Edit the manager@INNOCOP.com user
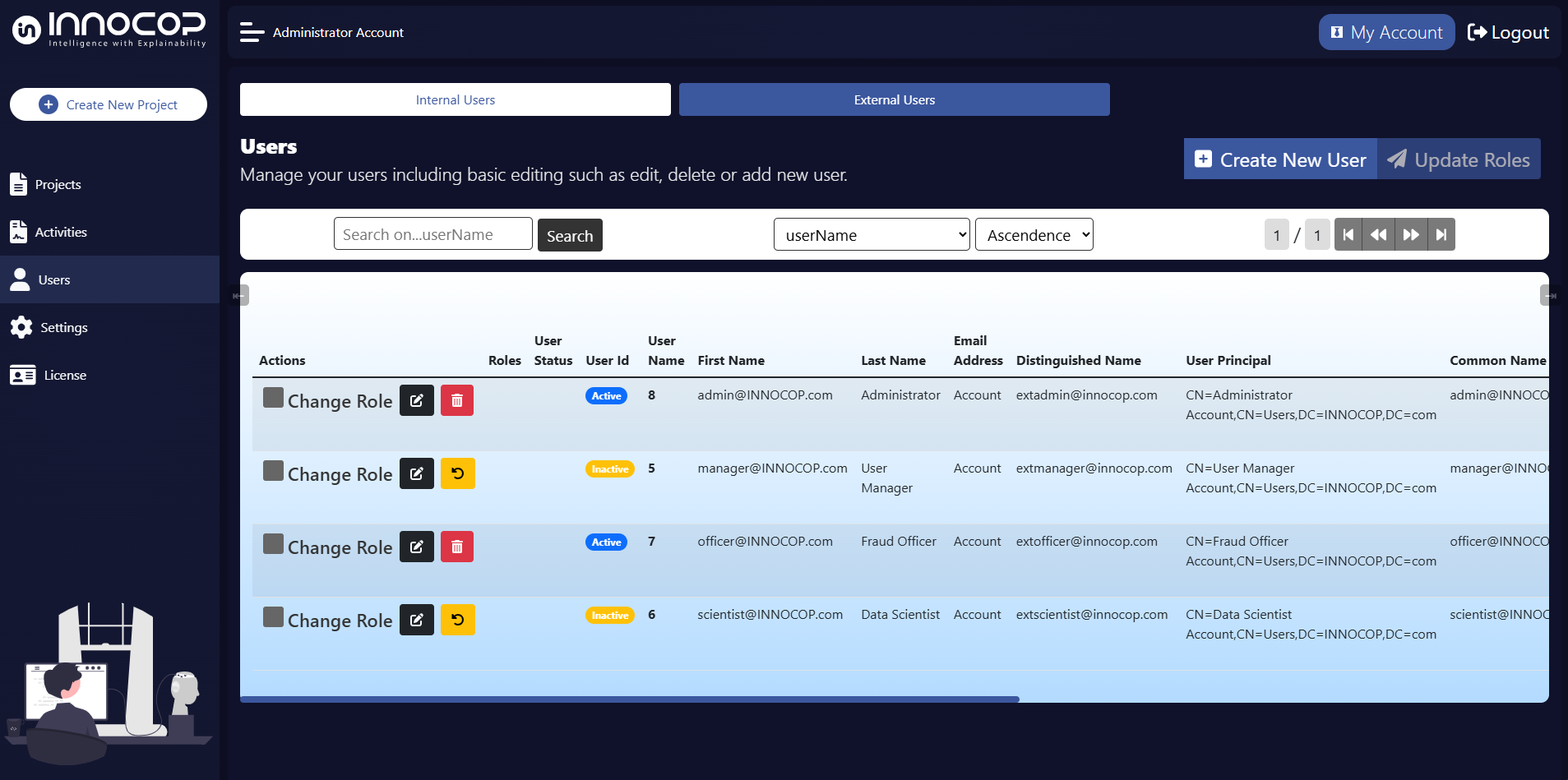The width and height of the screenshot is (1568, 780). 417,473
